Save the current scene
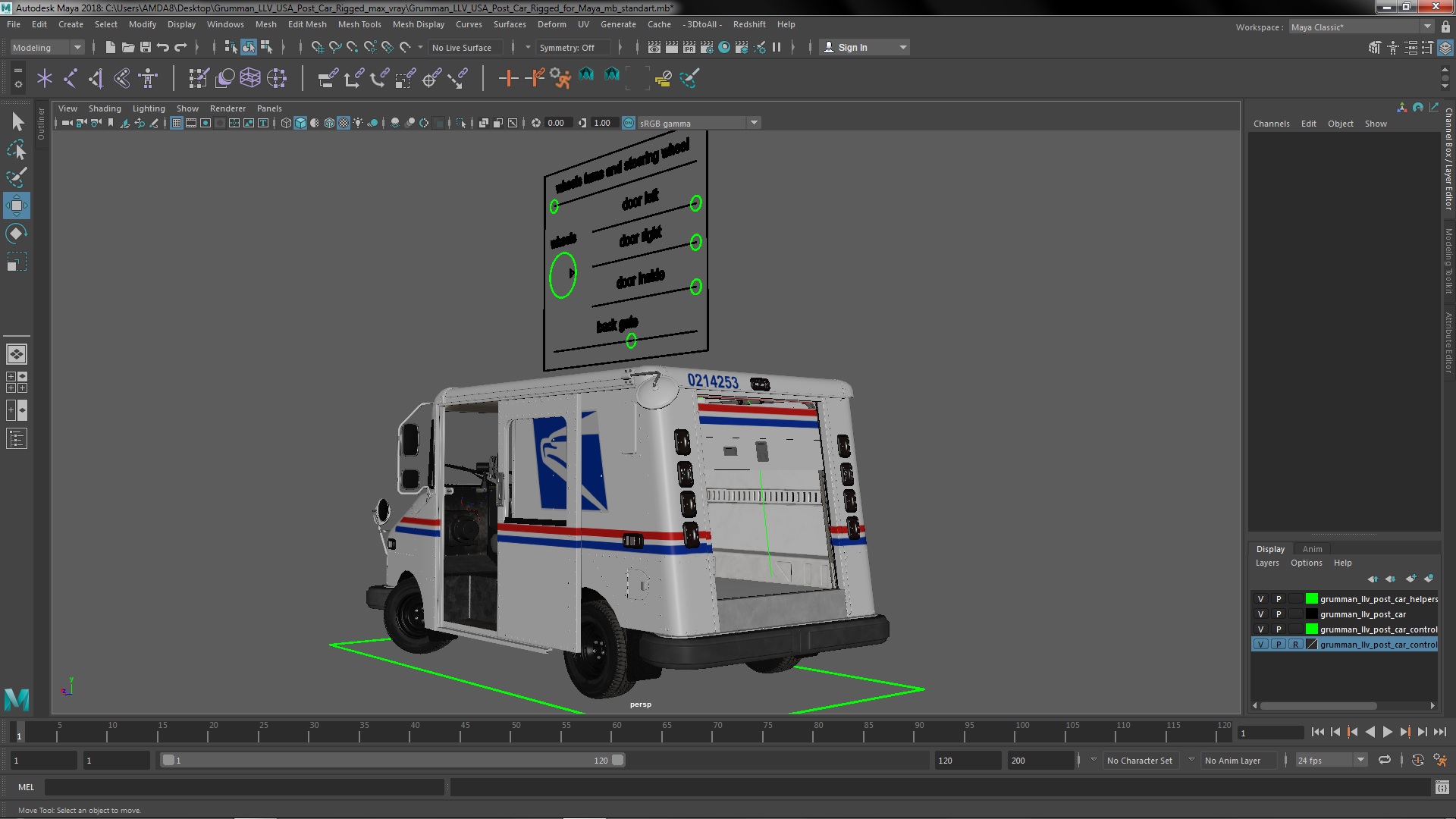 tap(145, 47)
